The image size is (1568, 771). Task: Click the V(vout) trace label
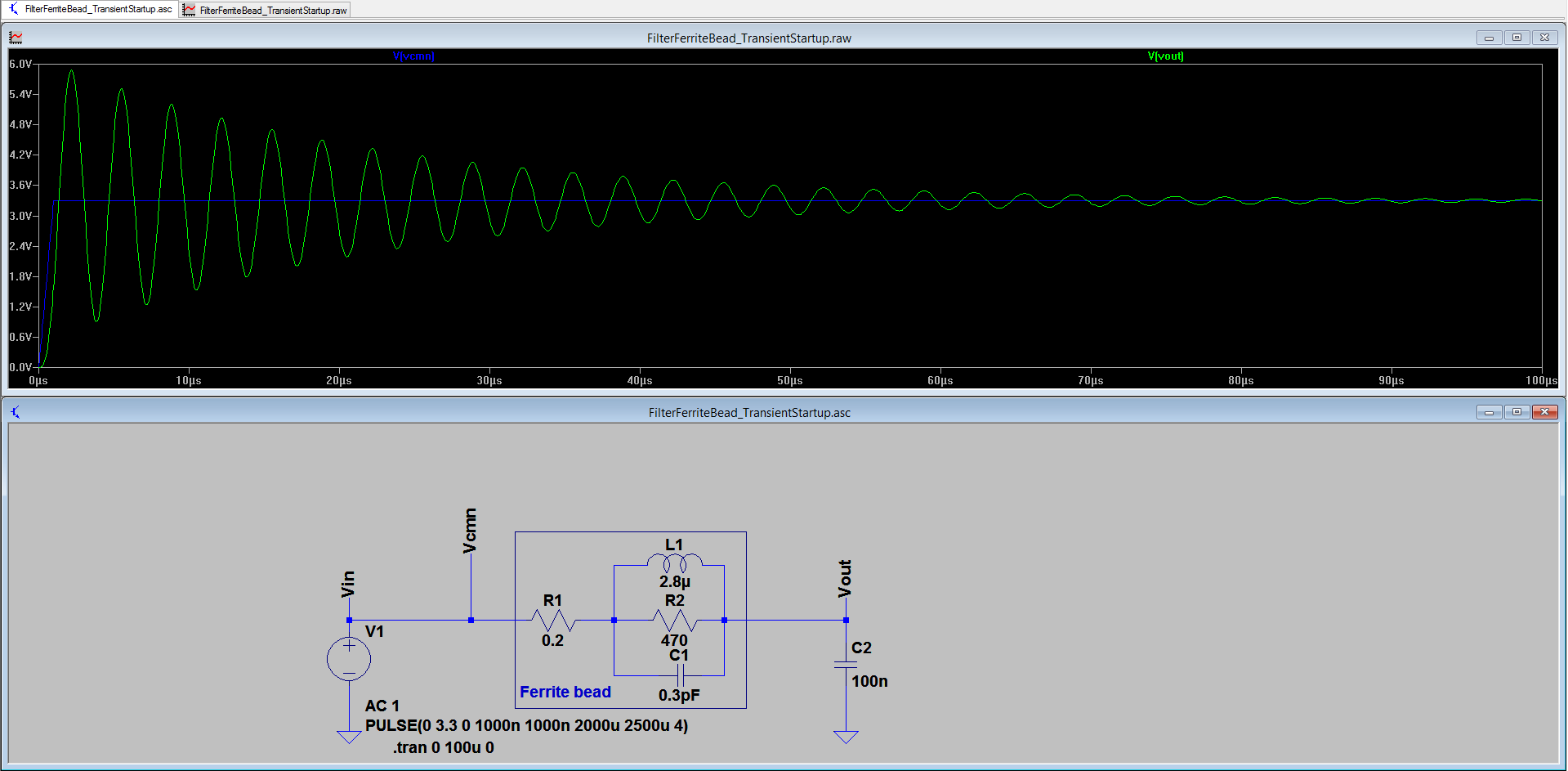click(1165, 56)
